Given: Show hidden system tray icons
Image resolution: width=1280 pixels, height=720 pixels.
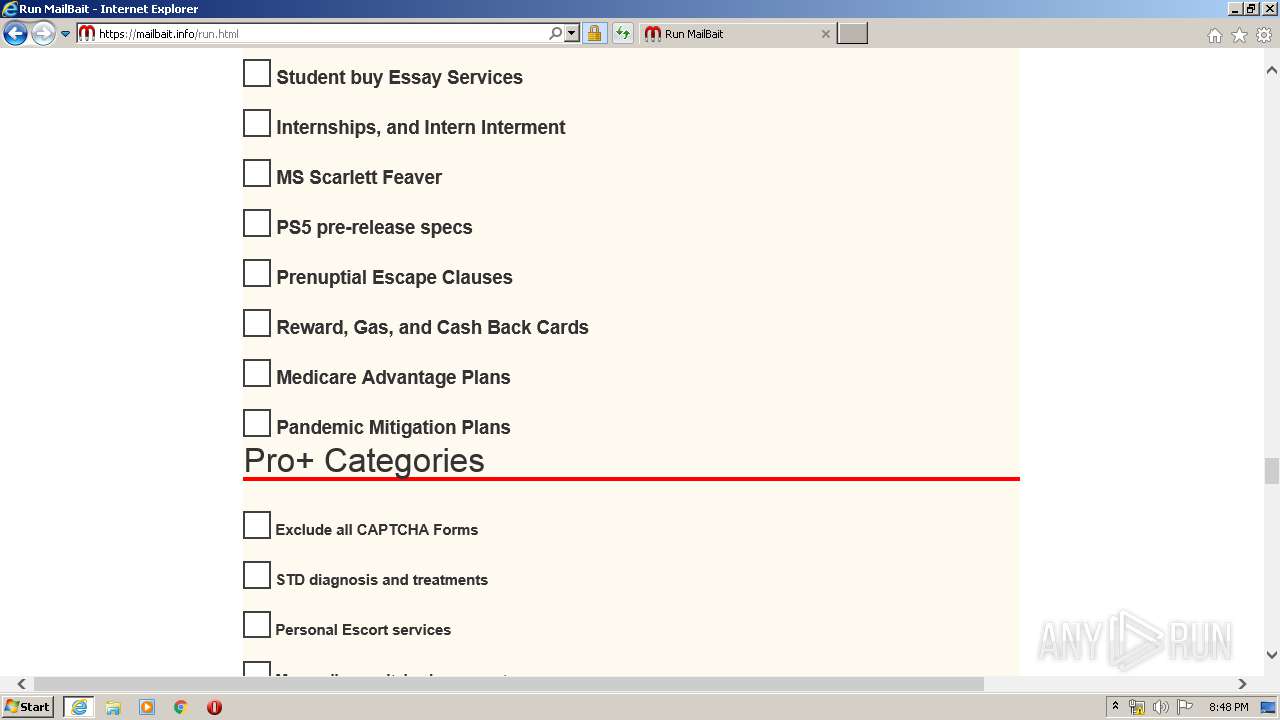Looking at the screenshot, I should (x=1115, y=707).
